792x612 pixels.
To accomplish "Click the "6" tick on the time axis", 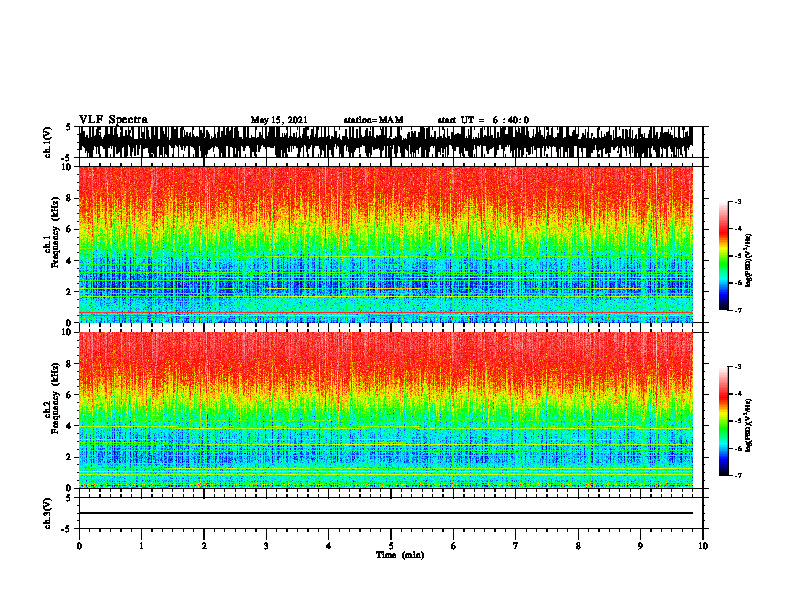I will click(454, 546).
